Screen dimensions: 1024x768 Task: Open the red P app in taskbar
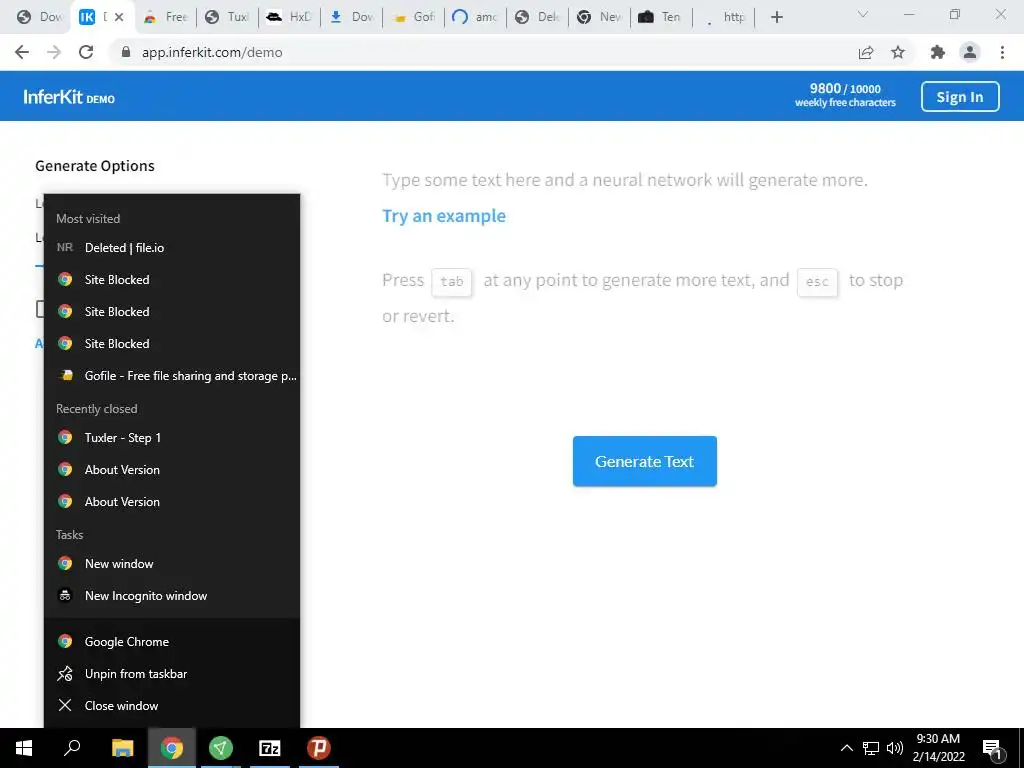(x=319, y=748)
